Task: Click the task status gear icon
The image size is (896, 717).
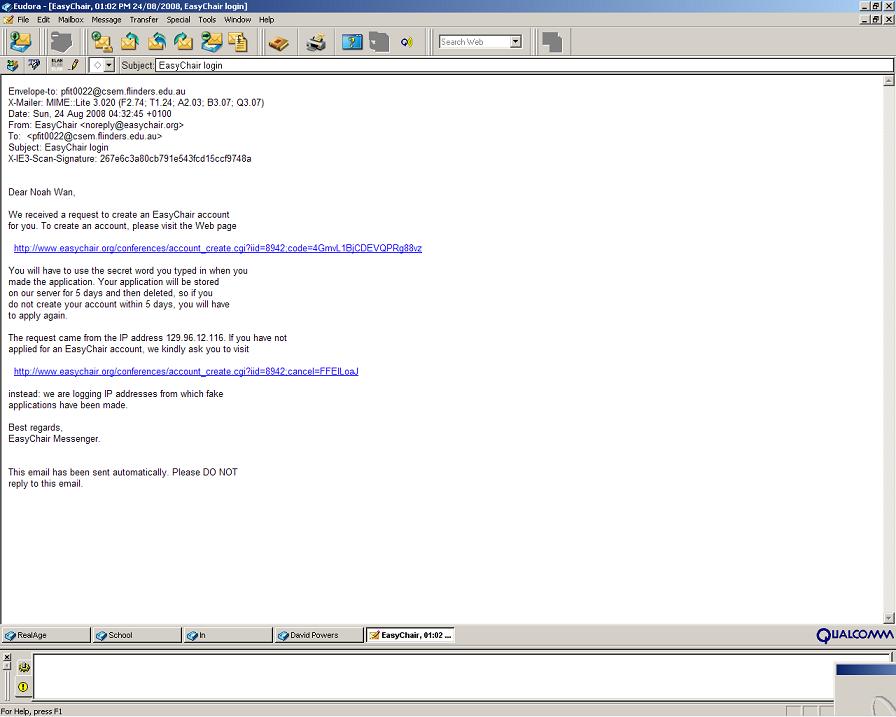Action: pos(23,667)
